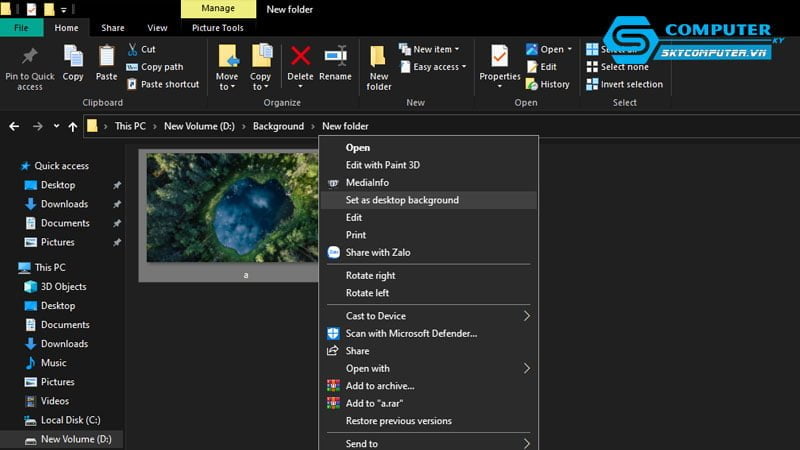Open 3D Objects under This PC
The width and height of the screenshot is (800, 450).
[x=55, y=287]
